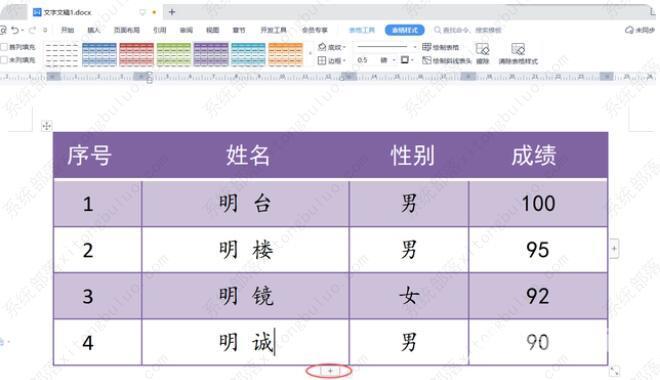
Task: Click the 性别 header cell
Action: click(409, 155)
